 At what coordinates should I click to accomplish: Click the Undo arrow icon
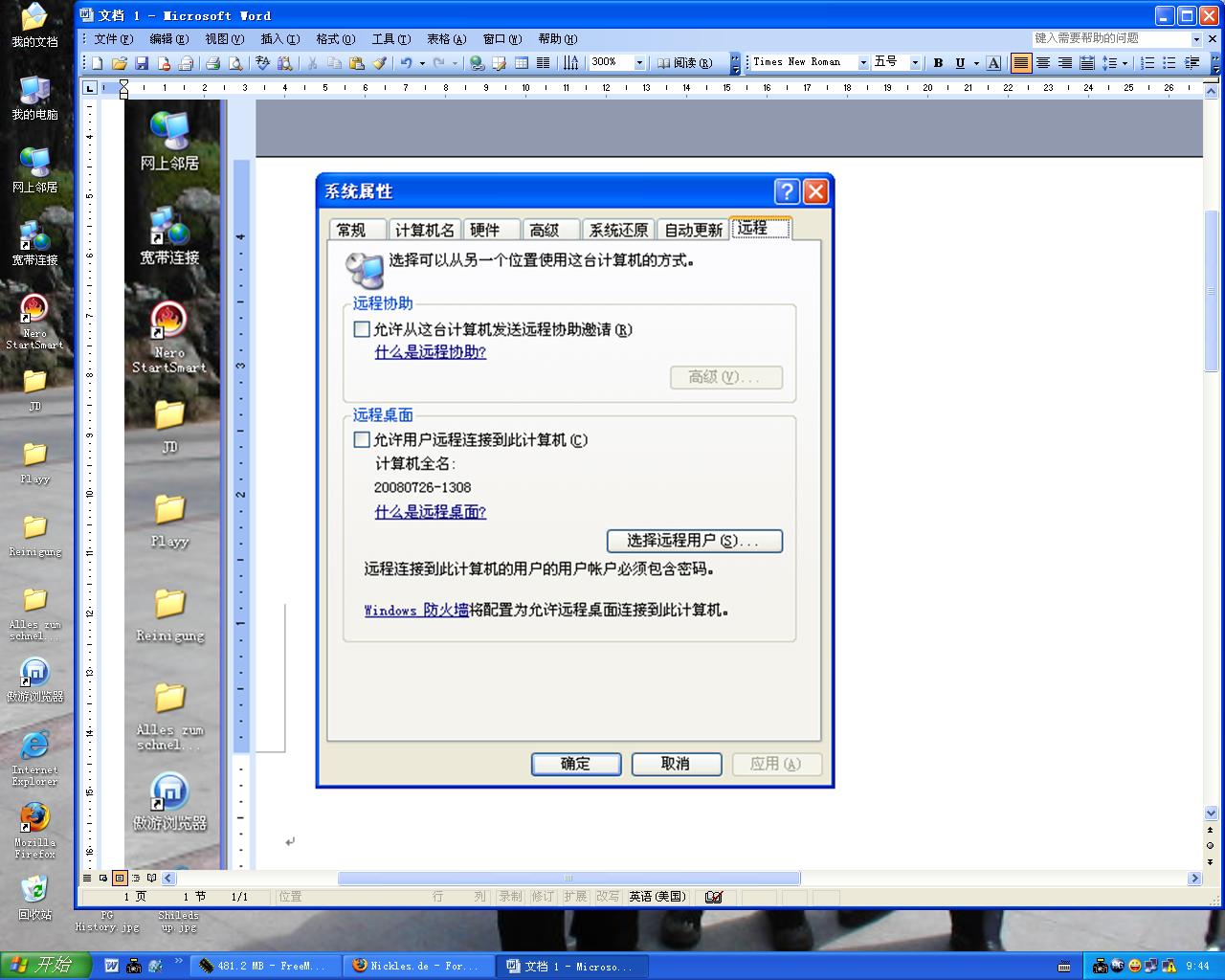[x=407, y=63]
